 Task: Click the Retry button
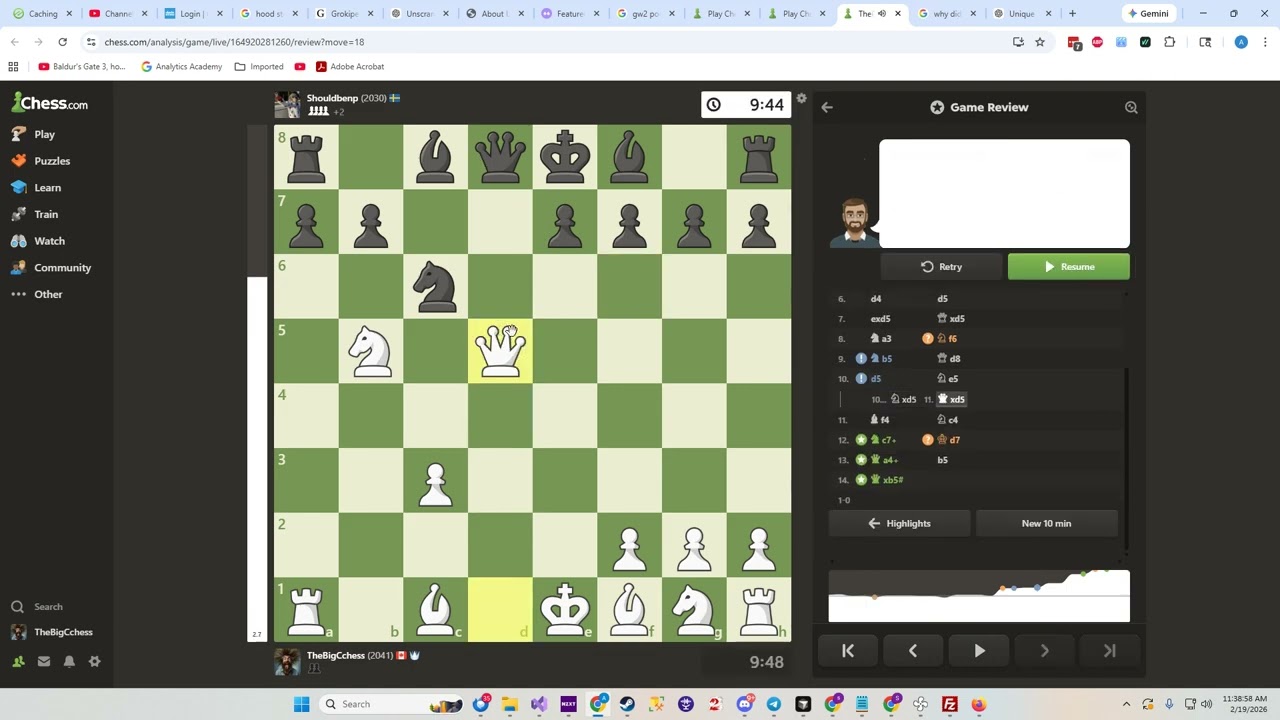[941, 267]
